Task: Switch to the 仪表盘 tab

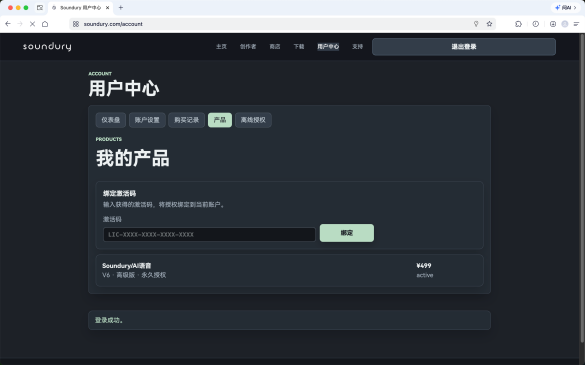Action: tap(111, 120)
